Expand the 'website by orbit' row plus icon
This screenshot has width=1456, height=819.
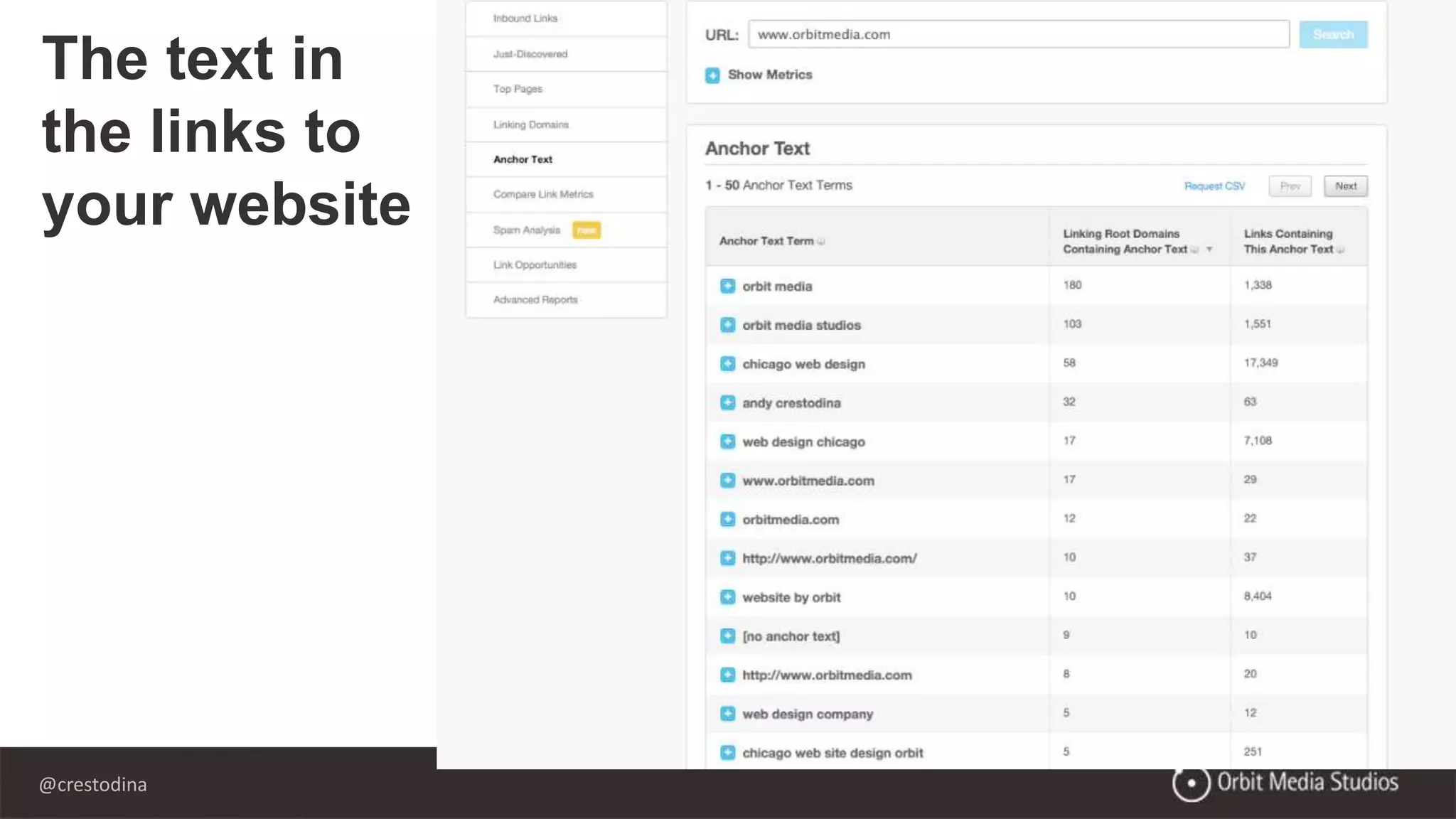727,597
